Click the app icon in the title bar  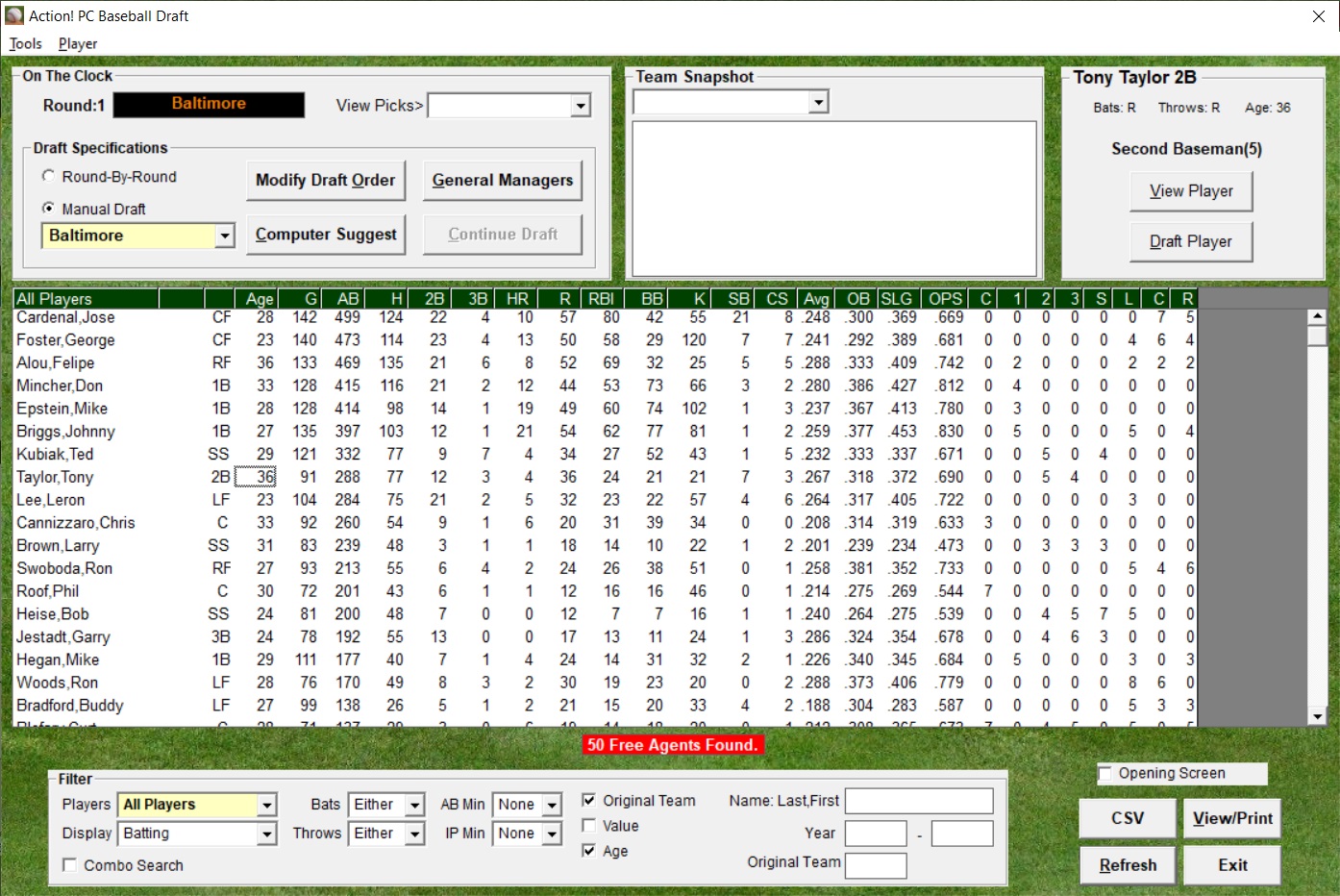(14, 15)
